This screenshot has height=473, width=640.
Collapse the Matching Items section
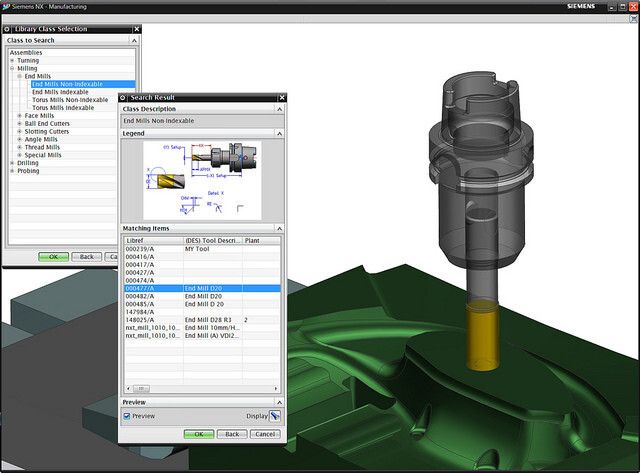(281, 229)
